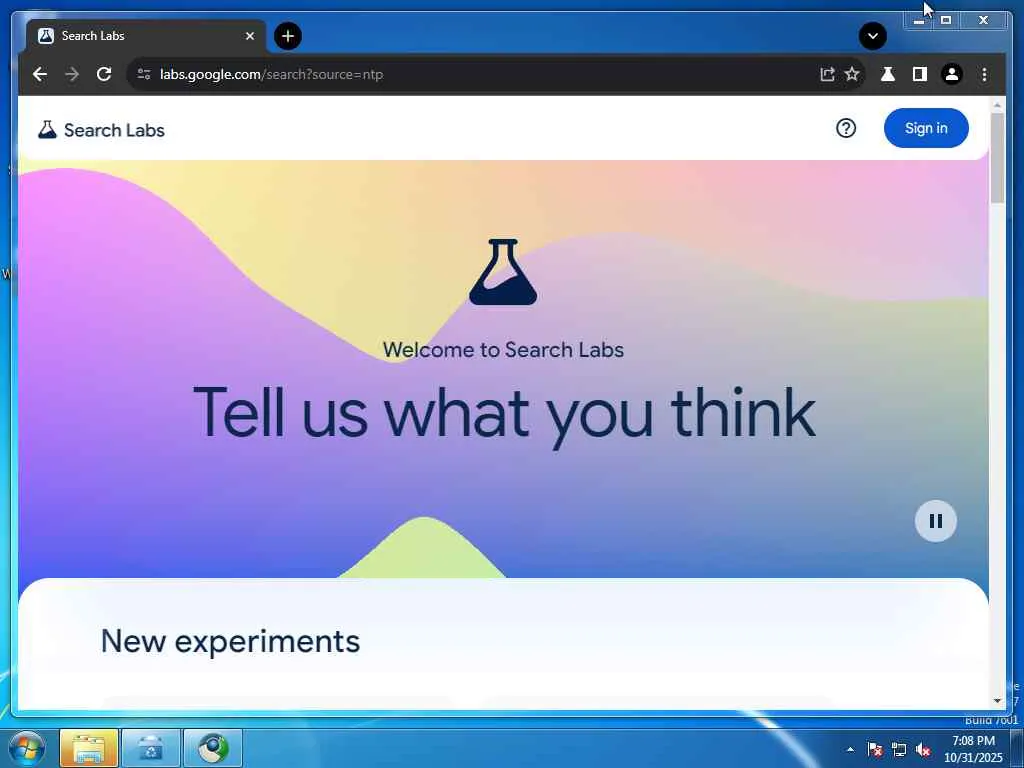This screenshot has width=1024, height=768.
Task: Click the forward navigation arrow
Action: click(x=72, y=74)
